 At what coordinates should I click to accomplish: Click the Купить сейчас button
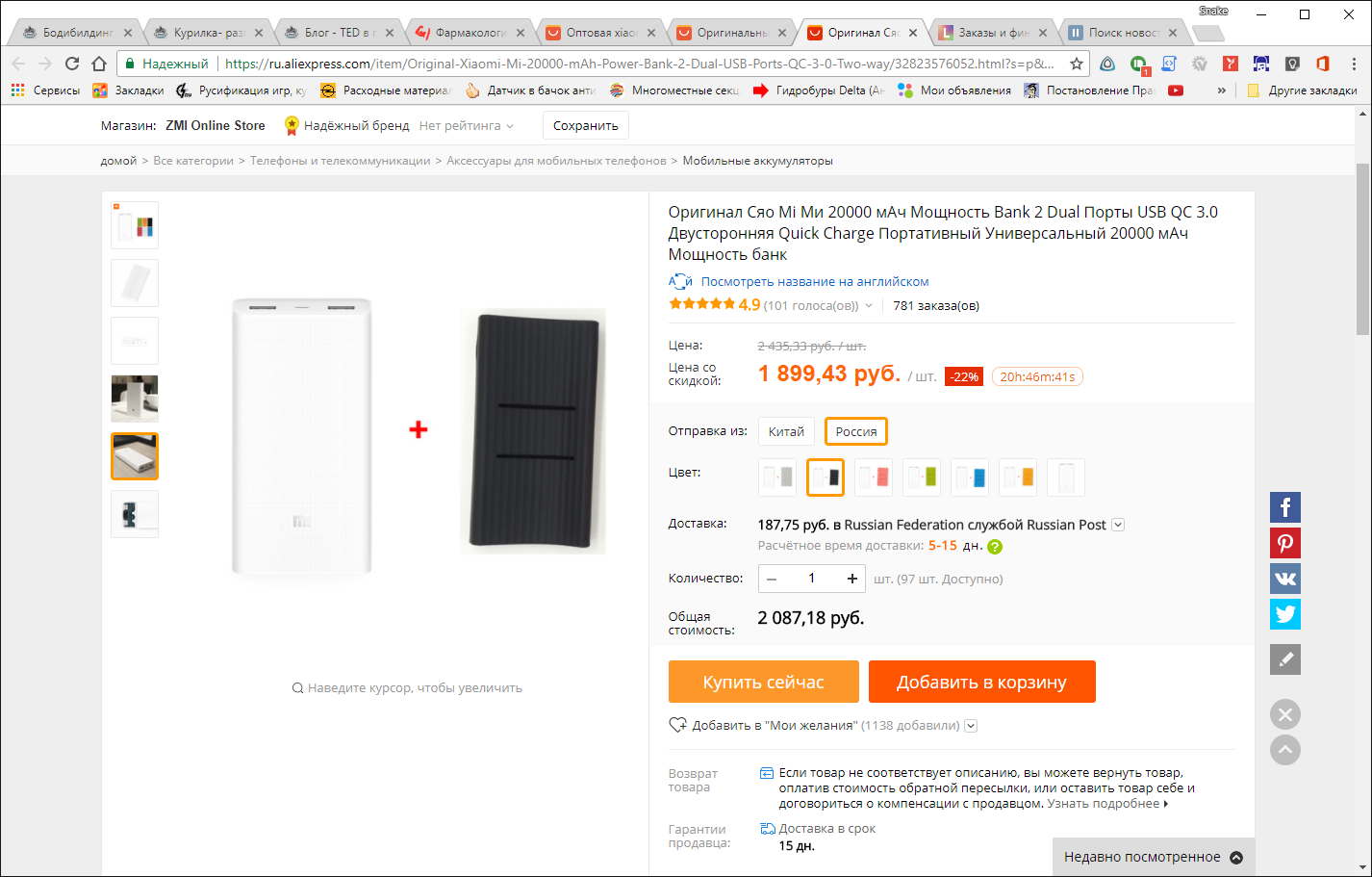[763, 682]
